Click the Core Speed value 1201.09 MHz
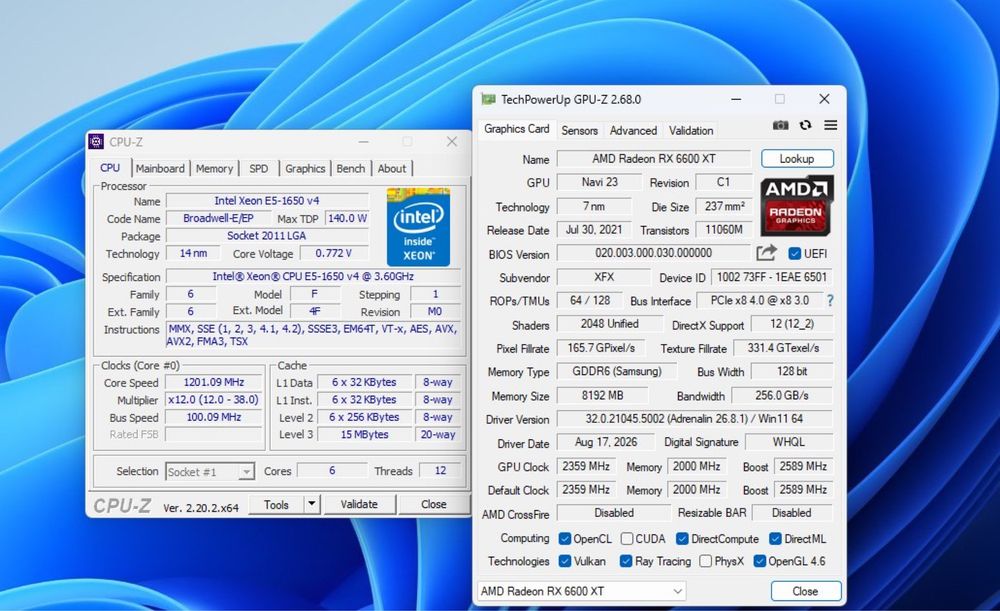This screenshot has height=611, width=1000. pos(214,383)
